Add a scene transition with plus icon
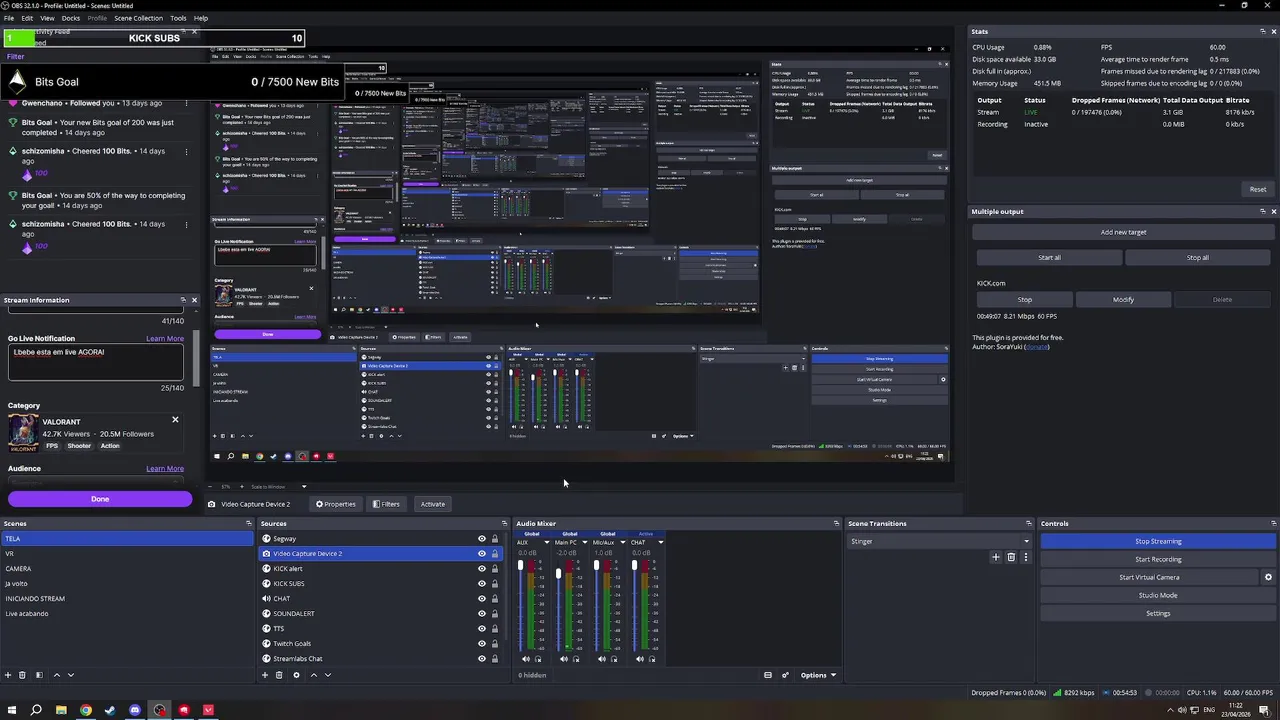The width and height of the screenshot is (1280, 720). tap(996, 557)
